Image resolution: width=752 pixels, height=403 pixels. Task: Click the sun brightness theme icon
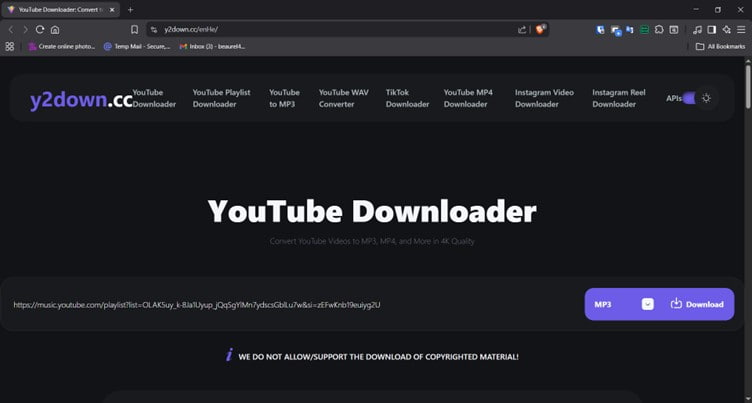(706, 98)
